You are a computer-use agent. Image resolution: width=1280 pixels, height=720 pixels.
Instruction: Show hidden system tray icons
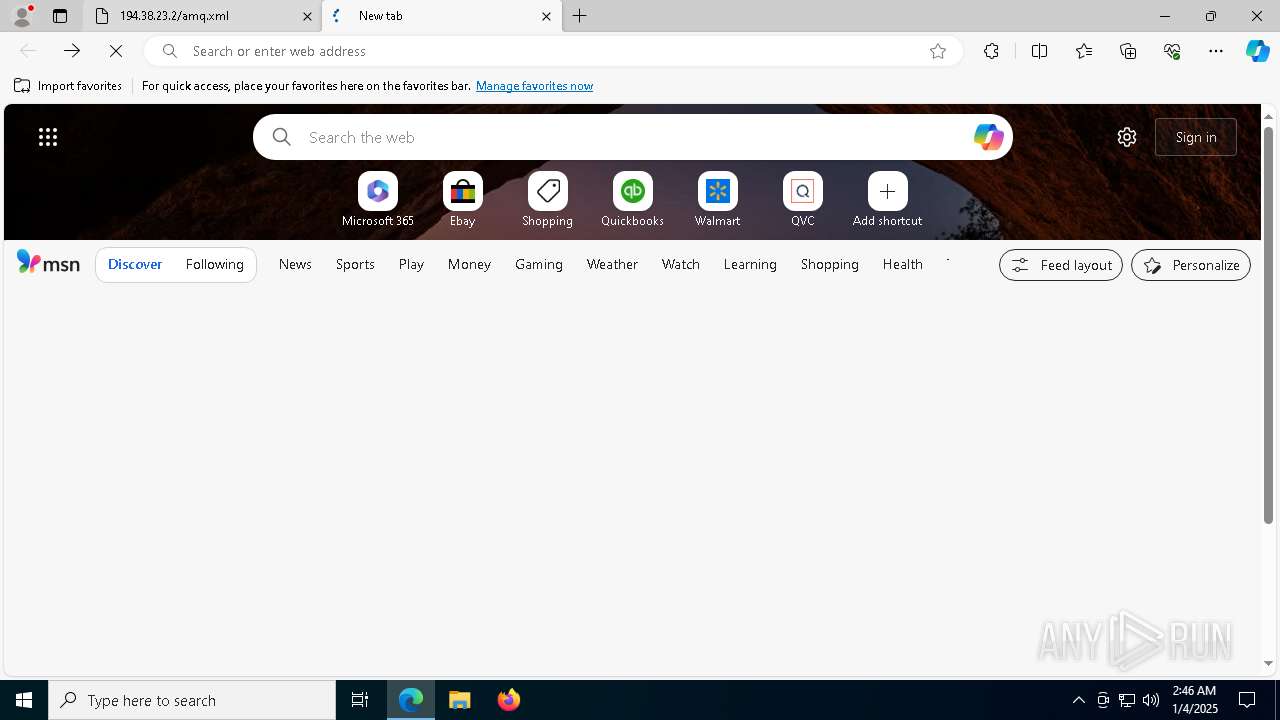(x=1079, y=700)
